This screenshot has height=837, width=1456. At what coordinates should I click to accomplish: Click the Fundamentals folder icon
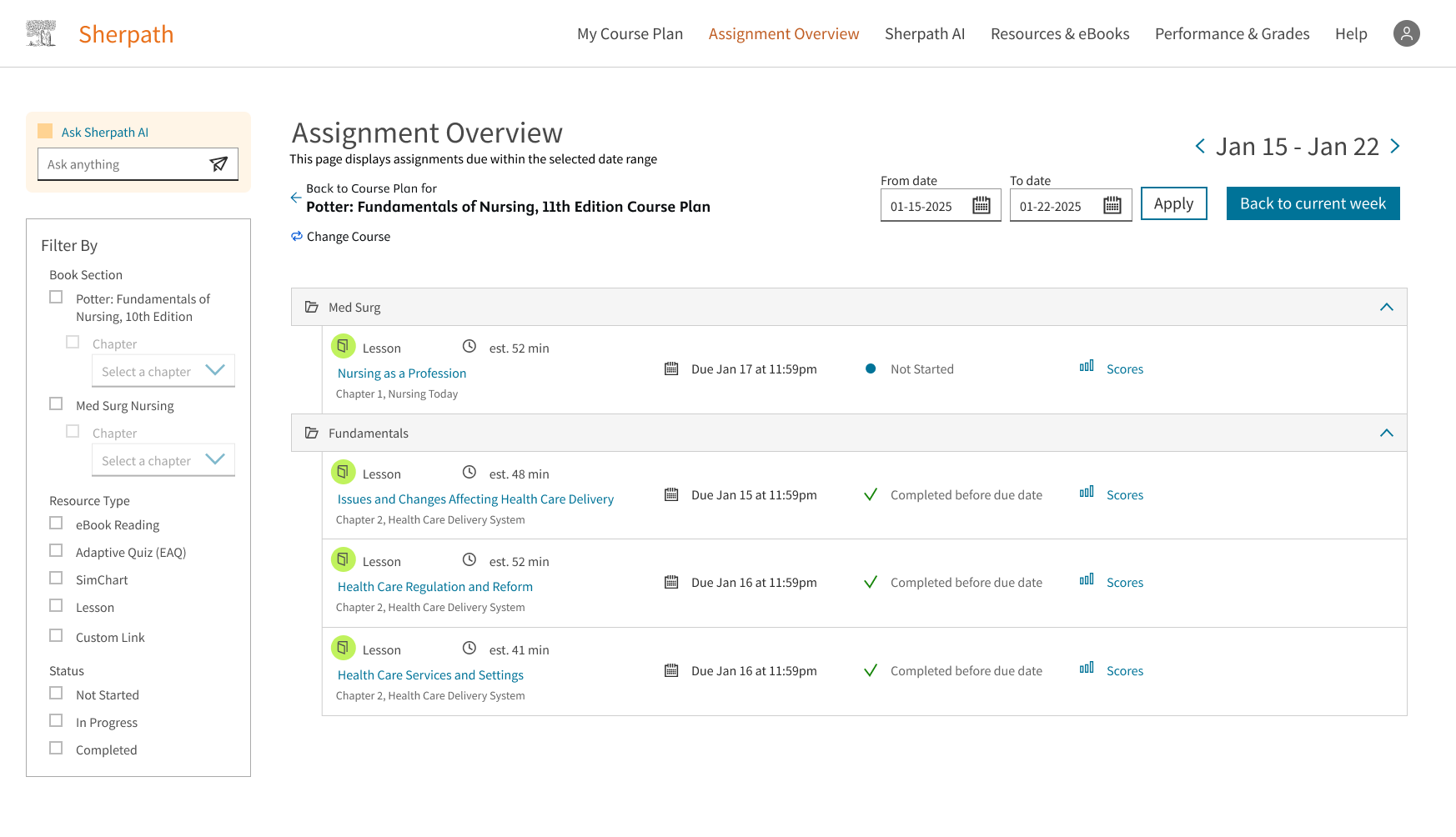coord(312,433)
